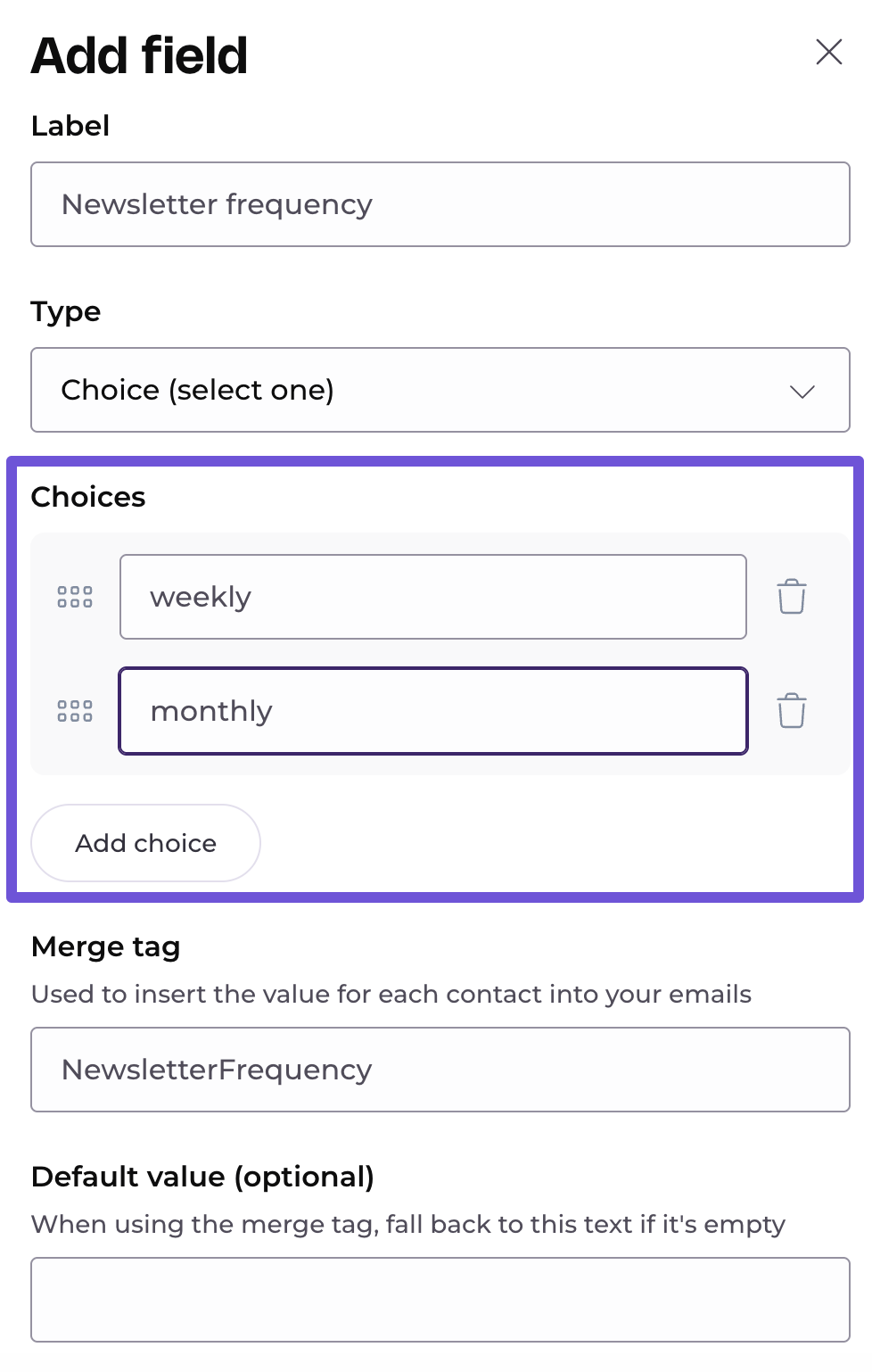Click the Merge tag heading
This screenshot has height=1372, width=872.
point(106,946)
